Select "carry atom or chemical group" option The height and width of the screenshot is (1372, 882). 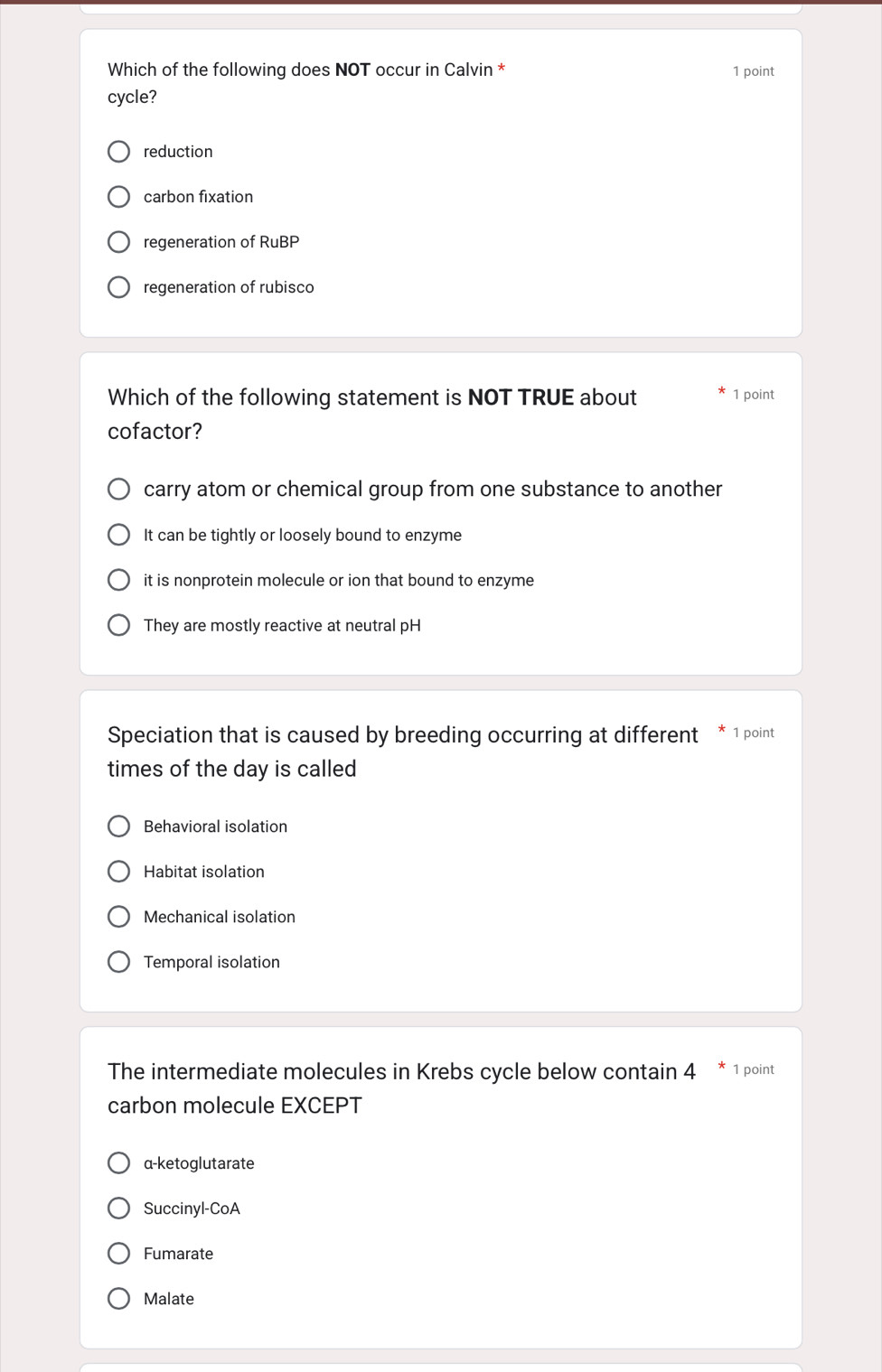(118, 489)
